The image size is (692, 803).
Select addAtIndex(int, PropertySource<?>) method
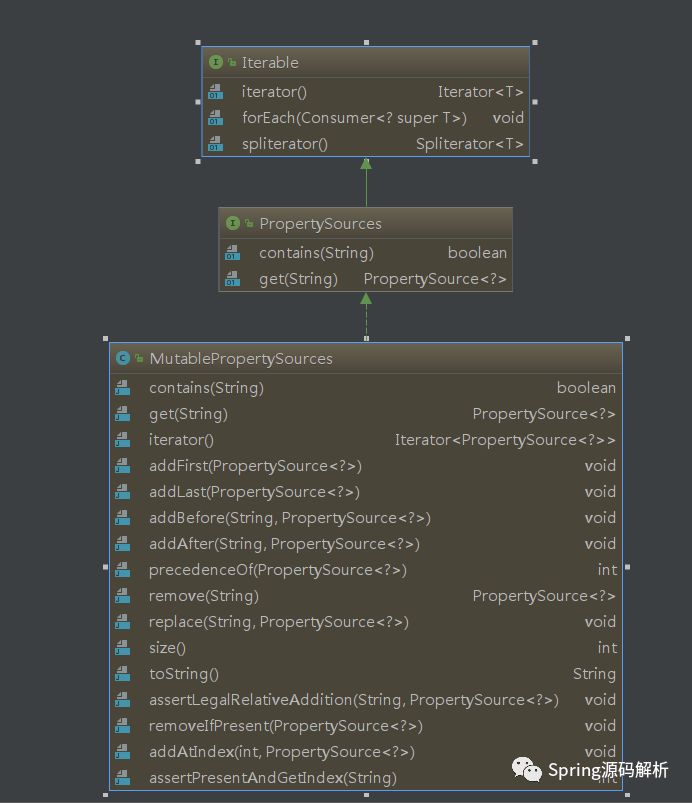coord(282,752)
